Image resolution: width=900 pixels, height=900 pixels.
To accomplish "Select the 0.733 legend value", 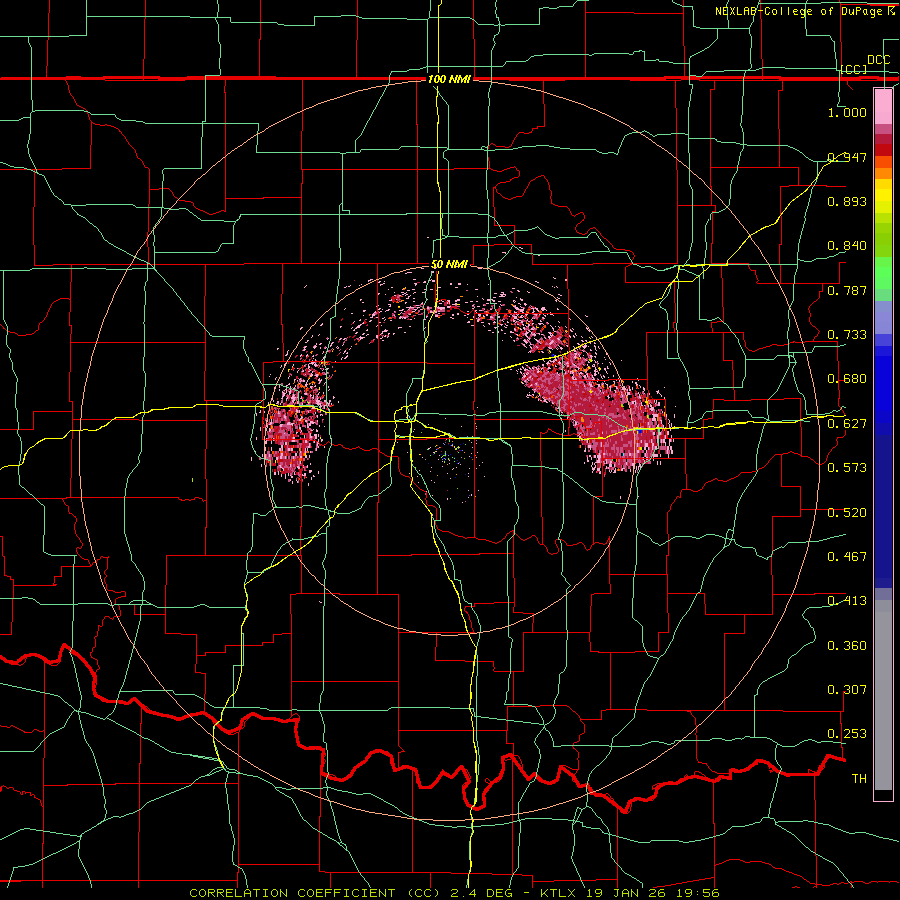I will coord(847,335).
